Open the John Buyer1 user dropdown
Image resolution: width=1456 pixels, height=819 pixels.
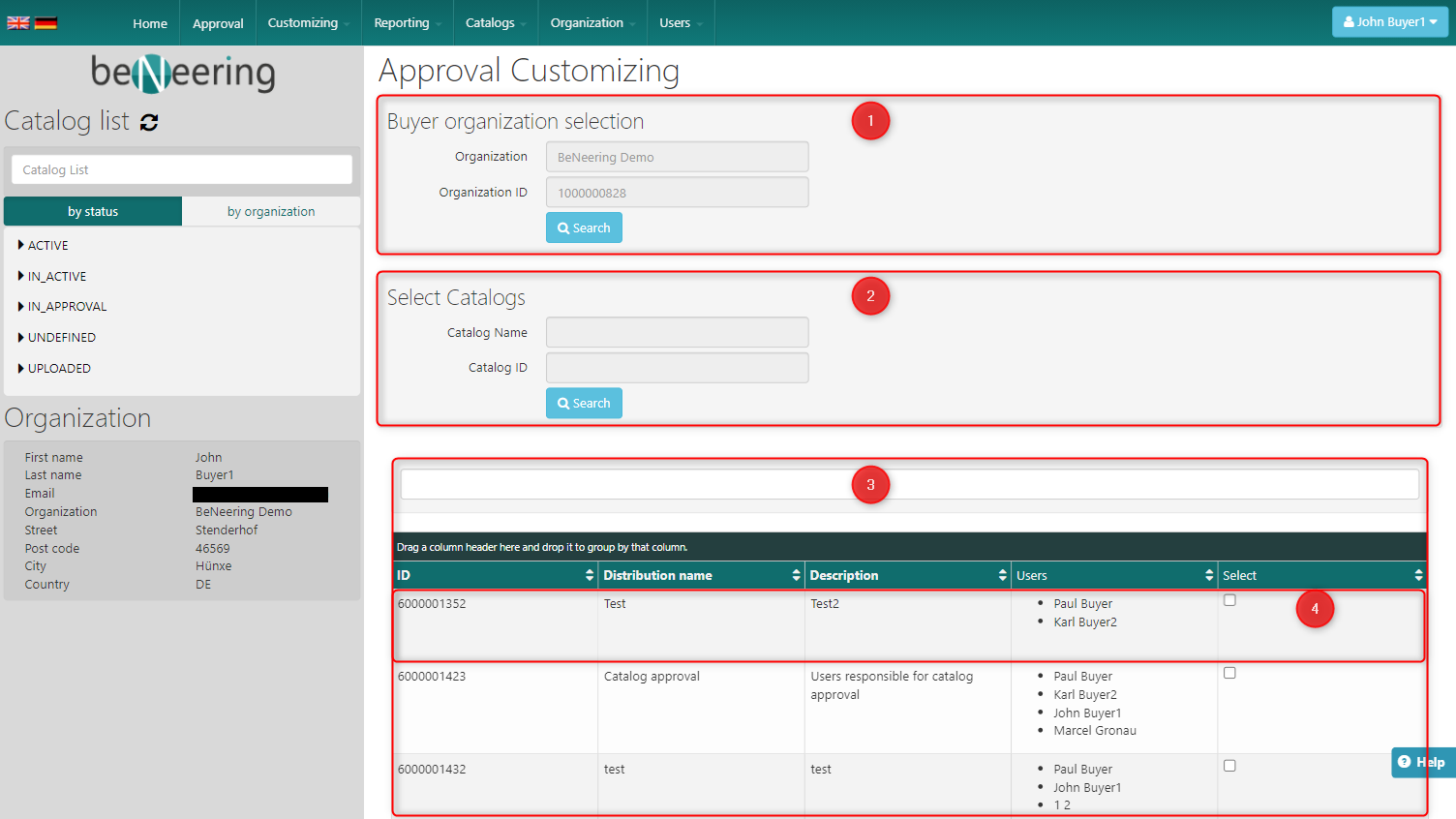[1389, 22]
